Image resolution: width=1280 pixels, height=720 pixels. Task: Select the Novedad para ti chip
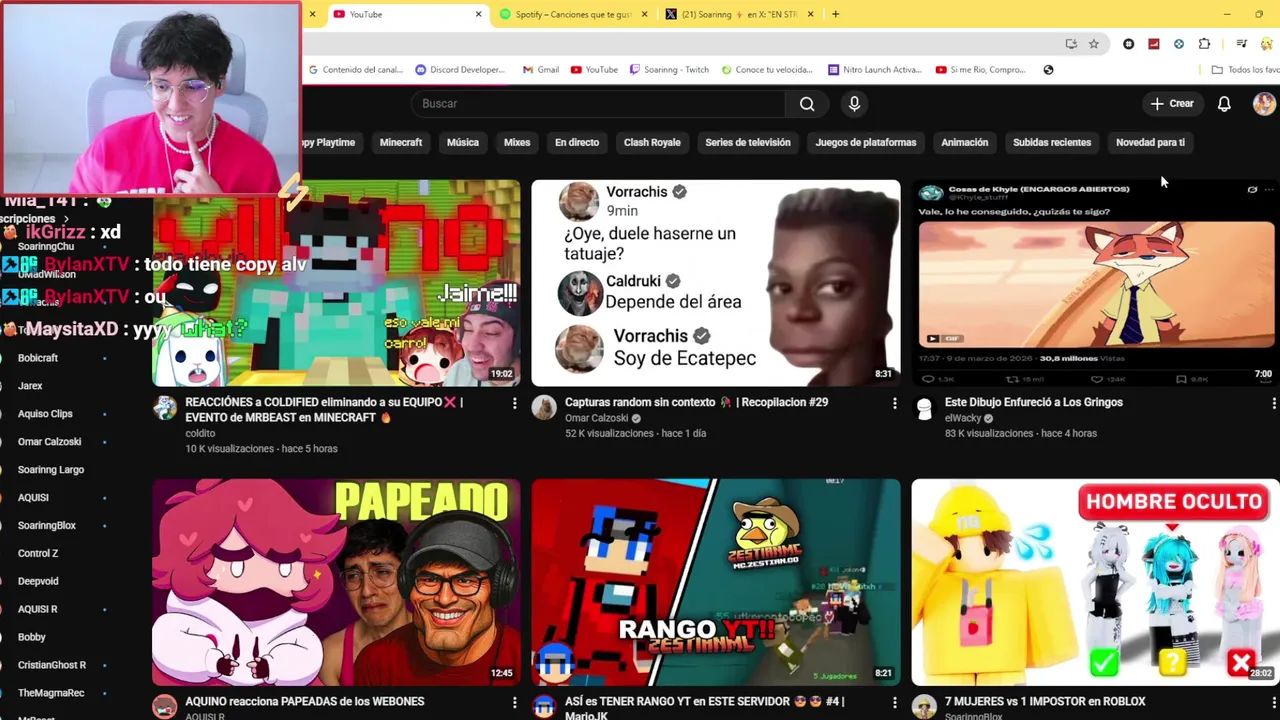point(1150,143)
